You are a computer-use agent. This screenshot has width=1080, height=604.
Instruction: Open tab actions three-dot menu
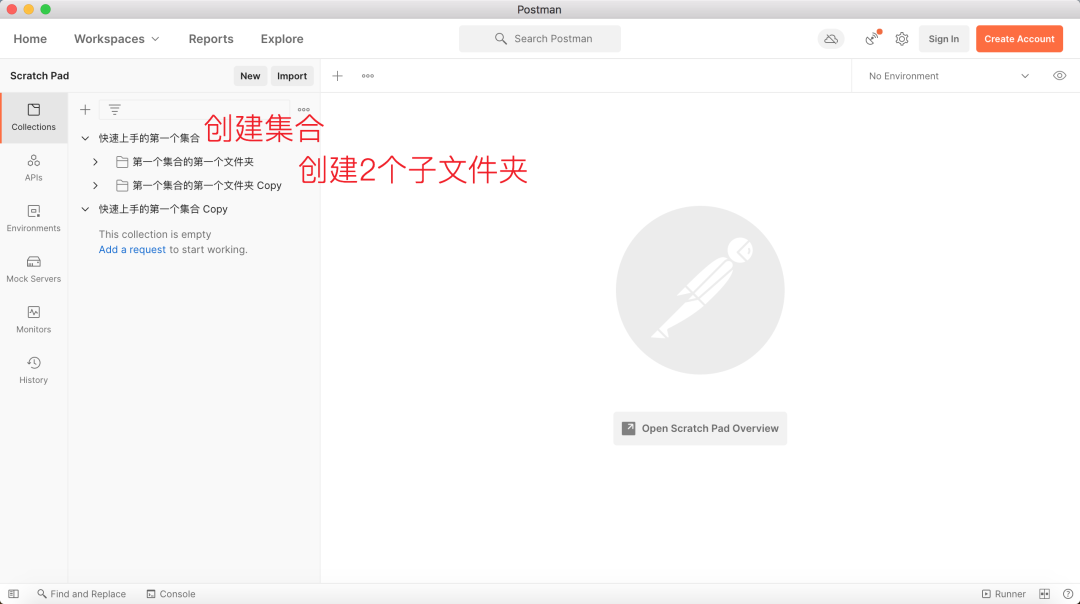368,76
